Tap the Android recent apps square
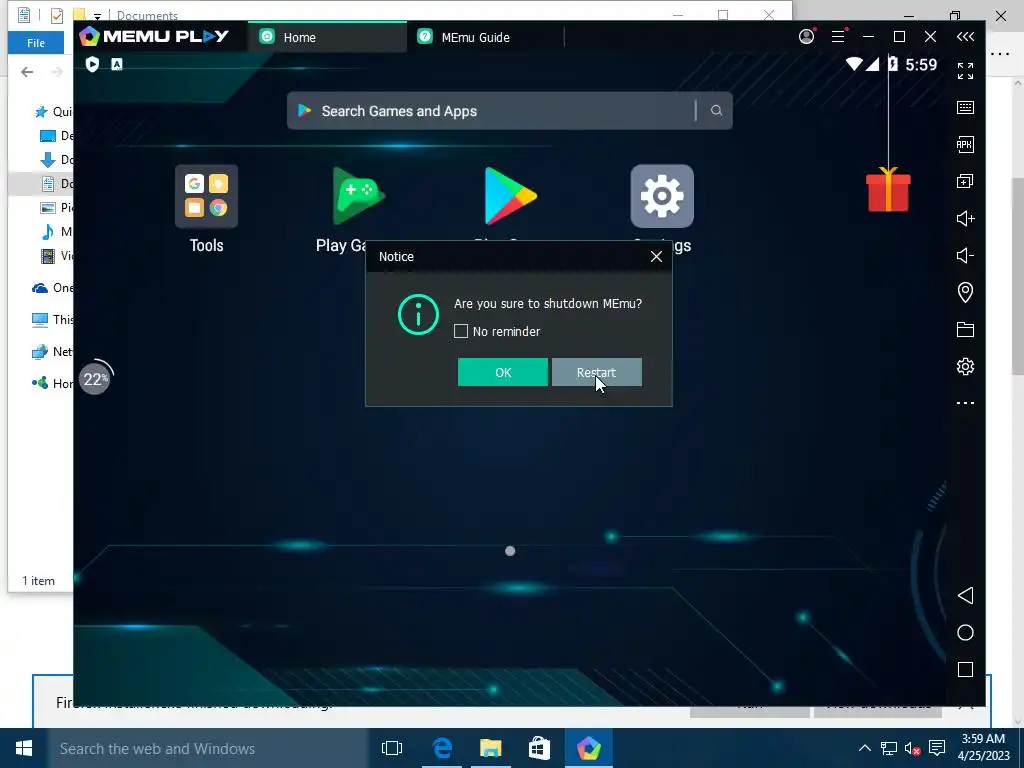The width and height of the screenshot is (1024, 768). (965, 669)
